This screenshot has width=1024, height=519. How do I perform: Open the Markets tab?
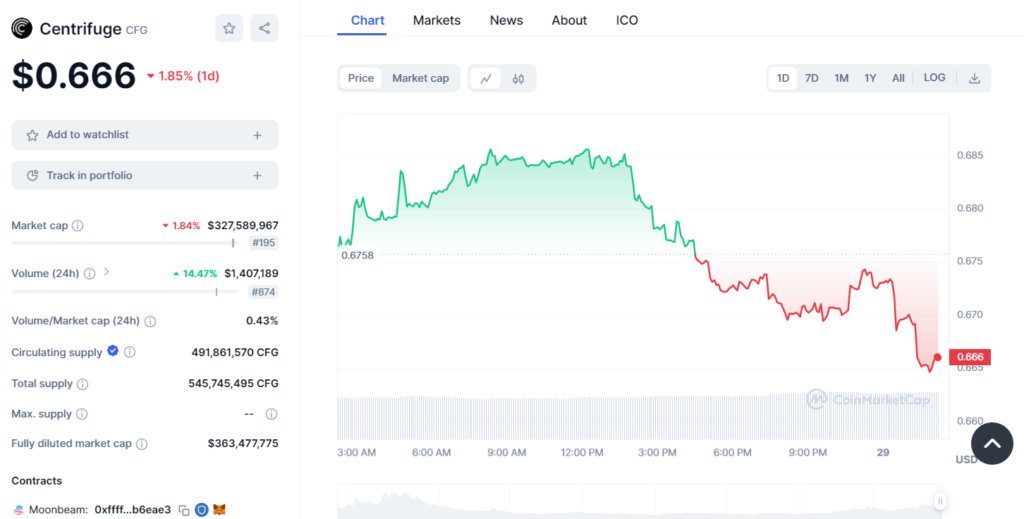437,20
